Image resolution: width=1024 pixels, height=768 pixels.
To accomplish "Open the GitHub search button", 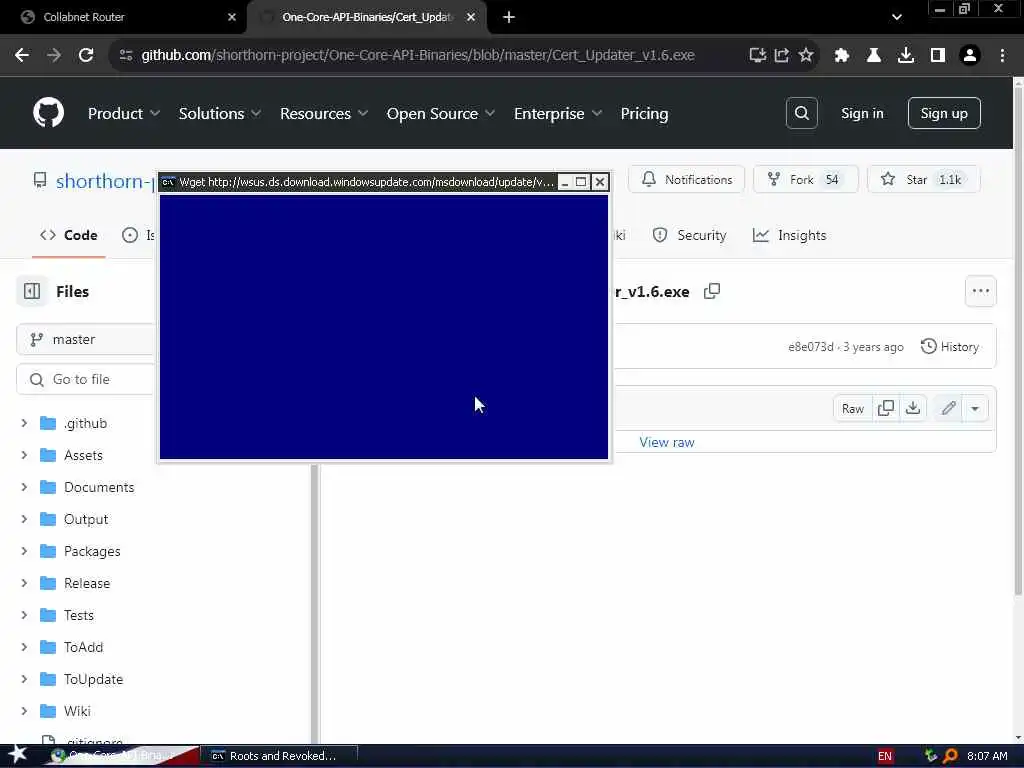I will point(801,113).
